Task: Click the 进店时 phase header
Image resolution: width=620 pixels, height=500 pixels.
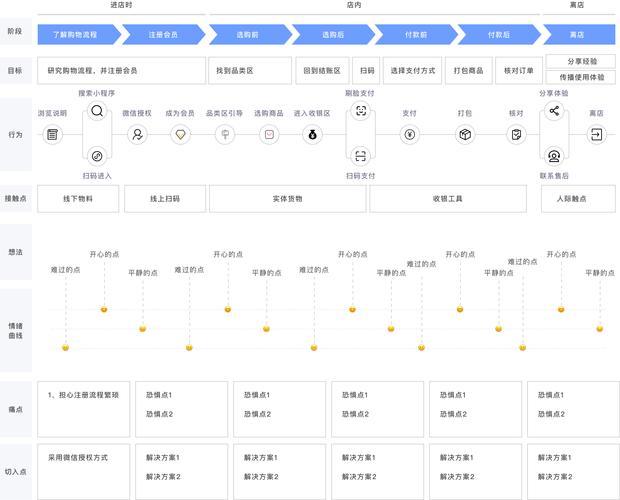Action: [x=121, y=5]
